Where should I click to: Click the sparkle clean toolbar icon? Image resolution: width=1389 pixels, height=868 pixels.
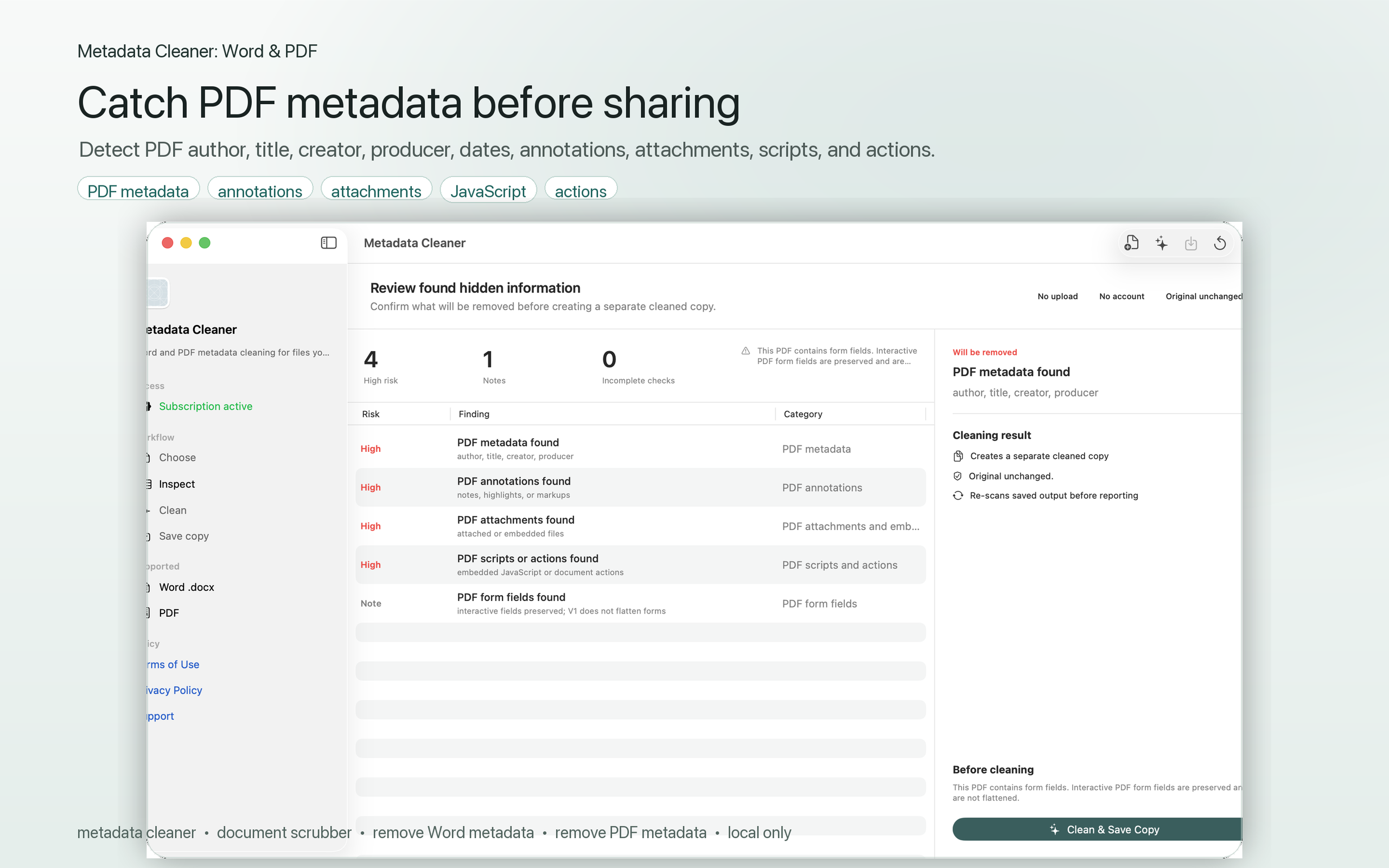(x=1161, y=243)
